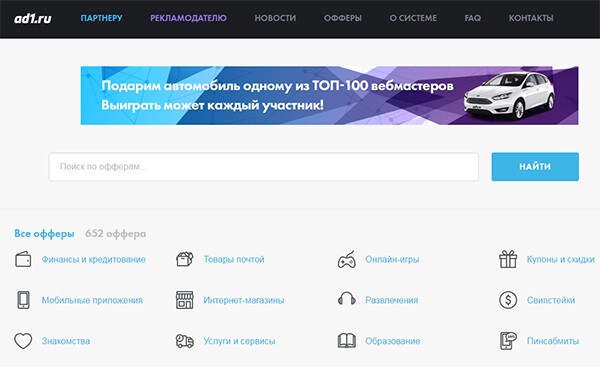This screenshot has width=600, height=367.
Task: Open the О СИСТЕМЕ page
Action: 413,18
